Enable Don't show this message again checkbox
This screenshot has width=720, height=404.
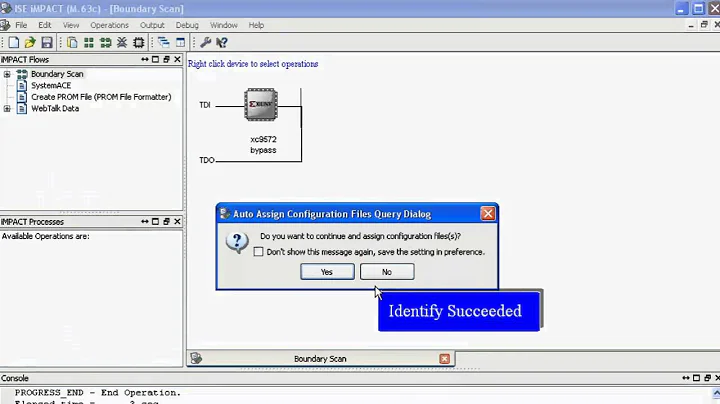[259, 252]
